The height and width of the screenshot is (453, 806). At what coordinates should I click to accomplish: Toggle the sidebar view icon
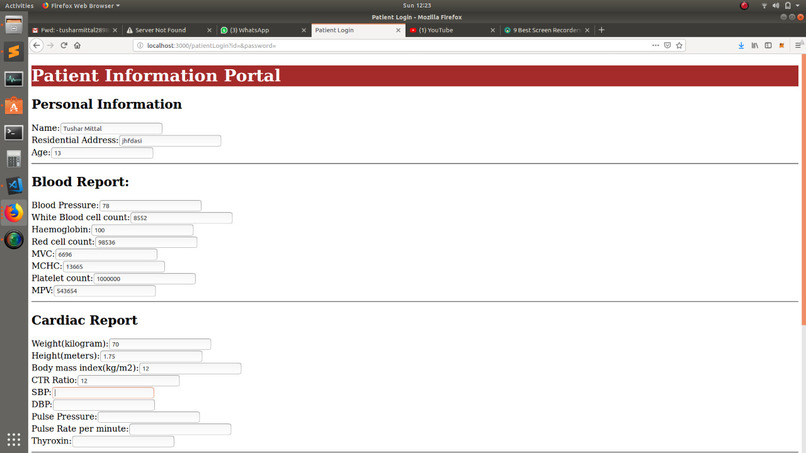(768, 45)
